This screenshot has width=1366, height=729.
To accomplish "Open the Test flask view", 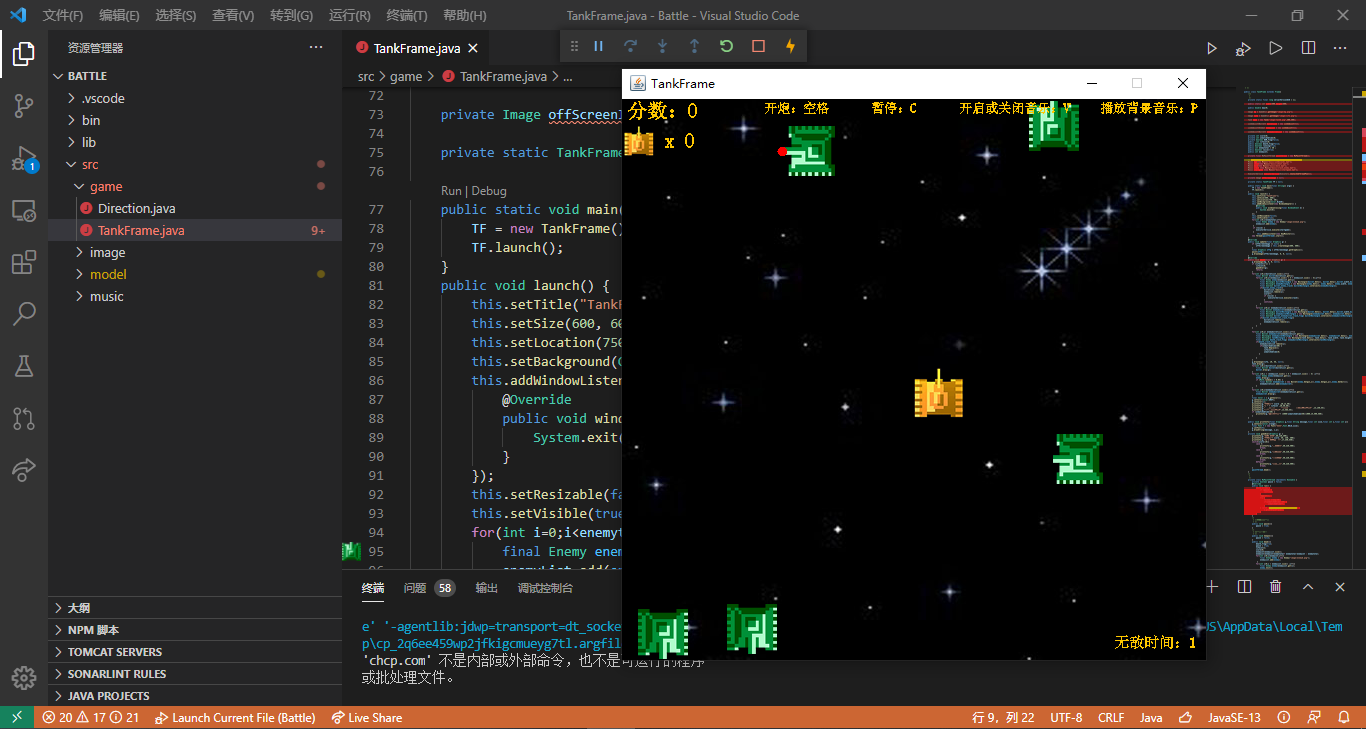I will point(24,367).
